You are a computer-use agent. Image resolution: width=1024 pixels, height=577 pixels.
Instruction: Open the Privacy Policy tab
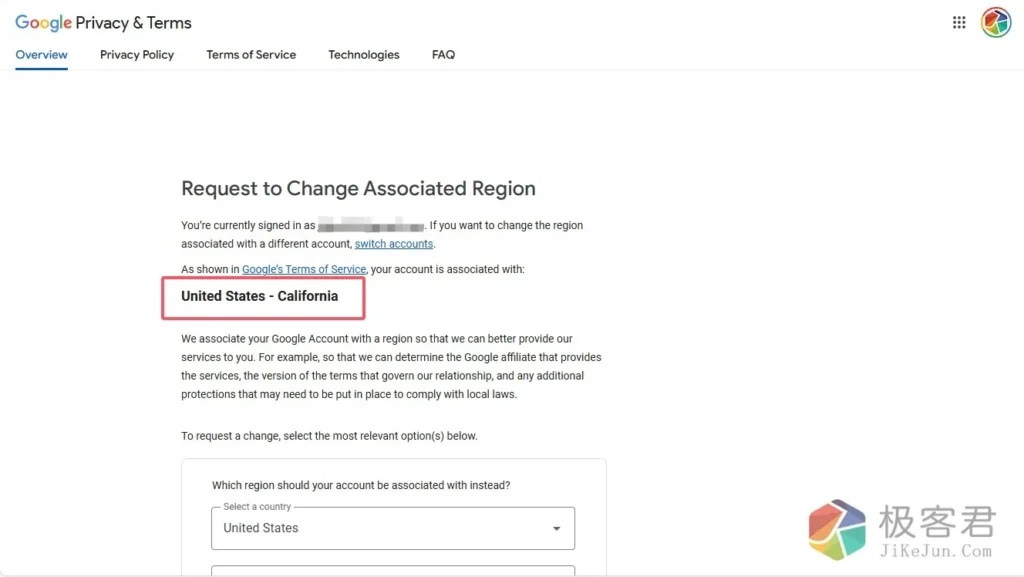coord(137,55)
